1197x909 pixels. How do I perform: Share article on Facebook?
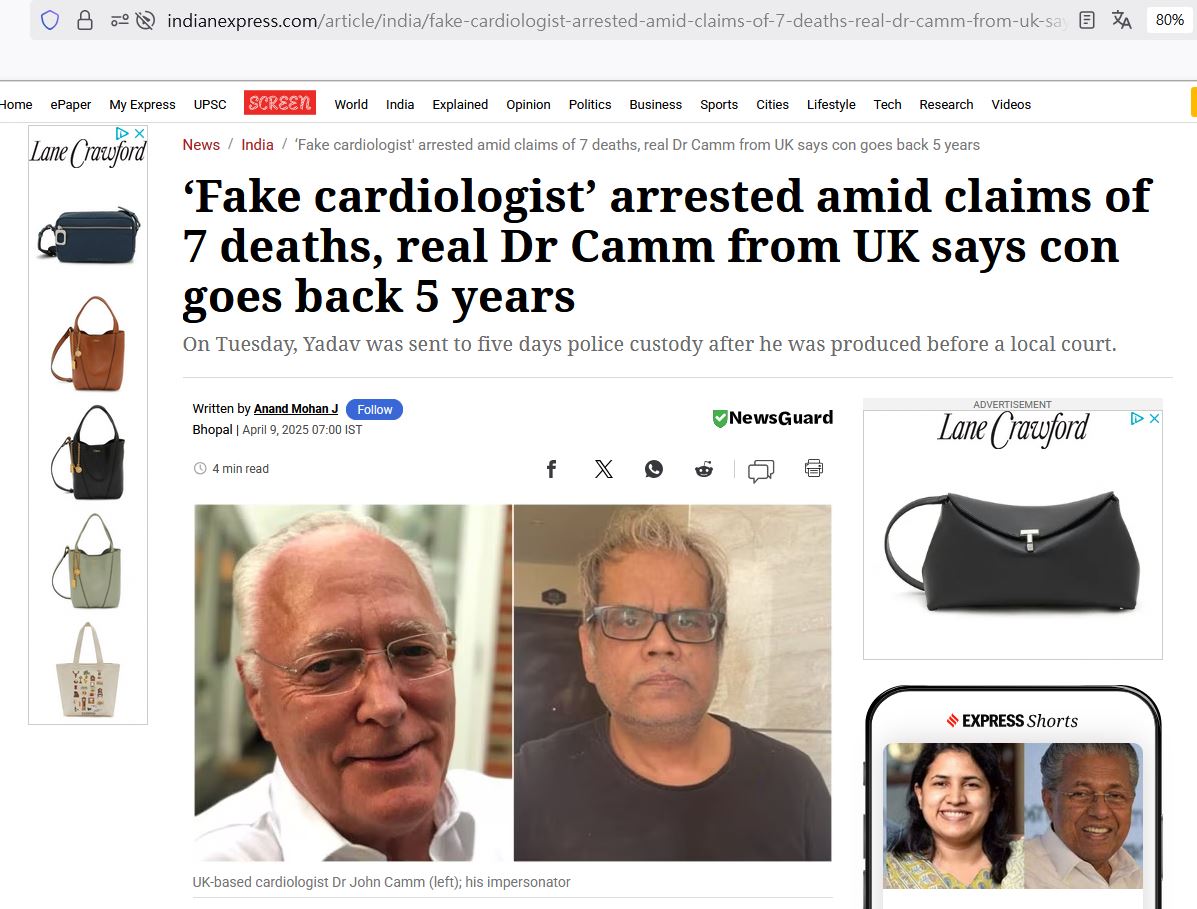coord(551,469)
